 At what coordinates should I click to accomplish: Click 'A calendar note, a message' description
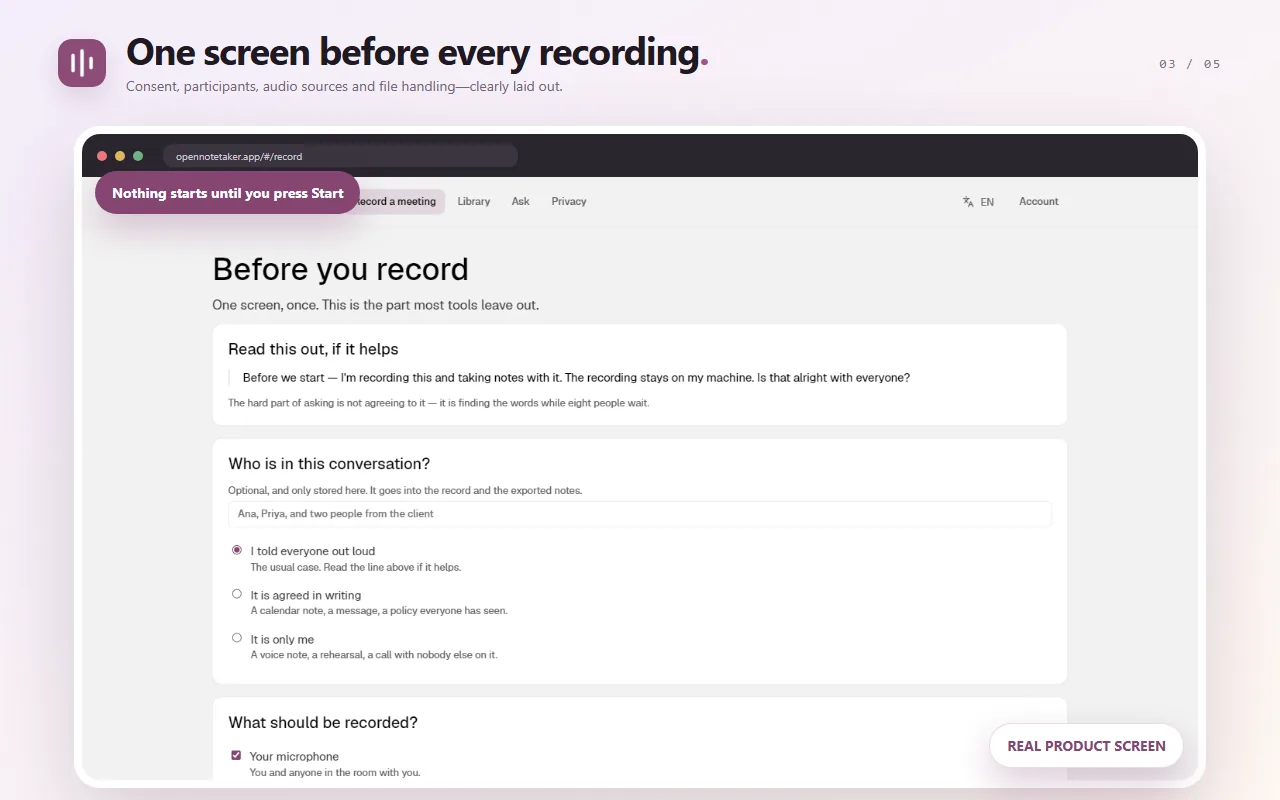click(x=379, y=611)
